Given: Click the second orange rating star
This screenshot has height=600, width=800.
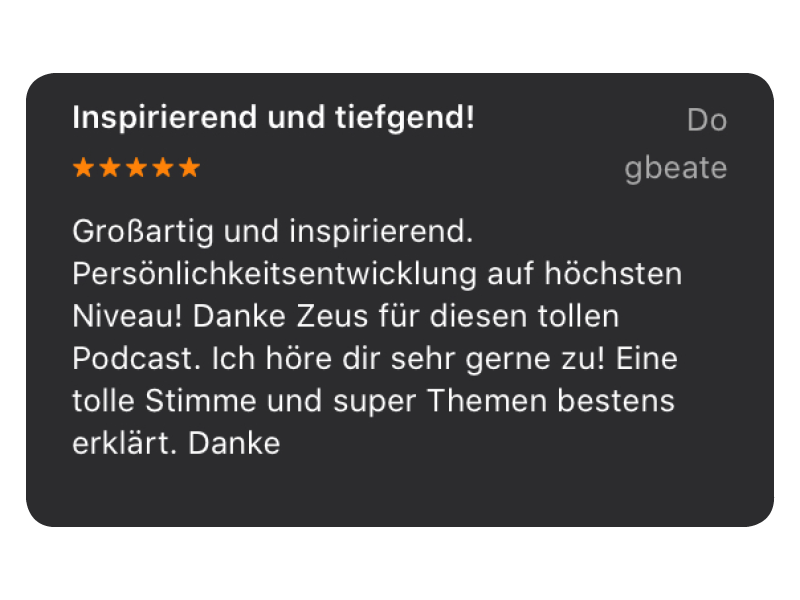Looking at the screenshot, I should [x=110, y=167].
